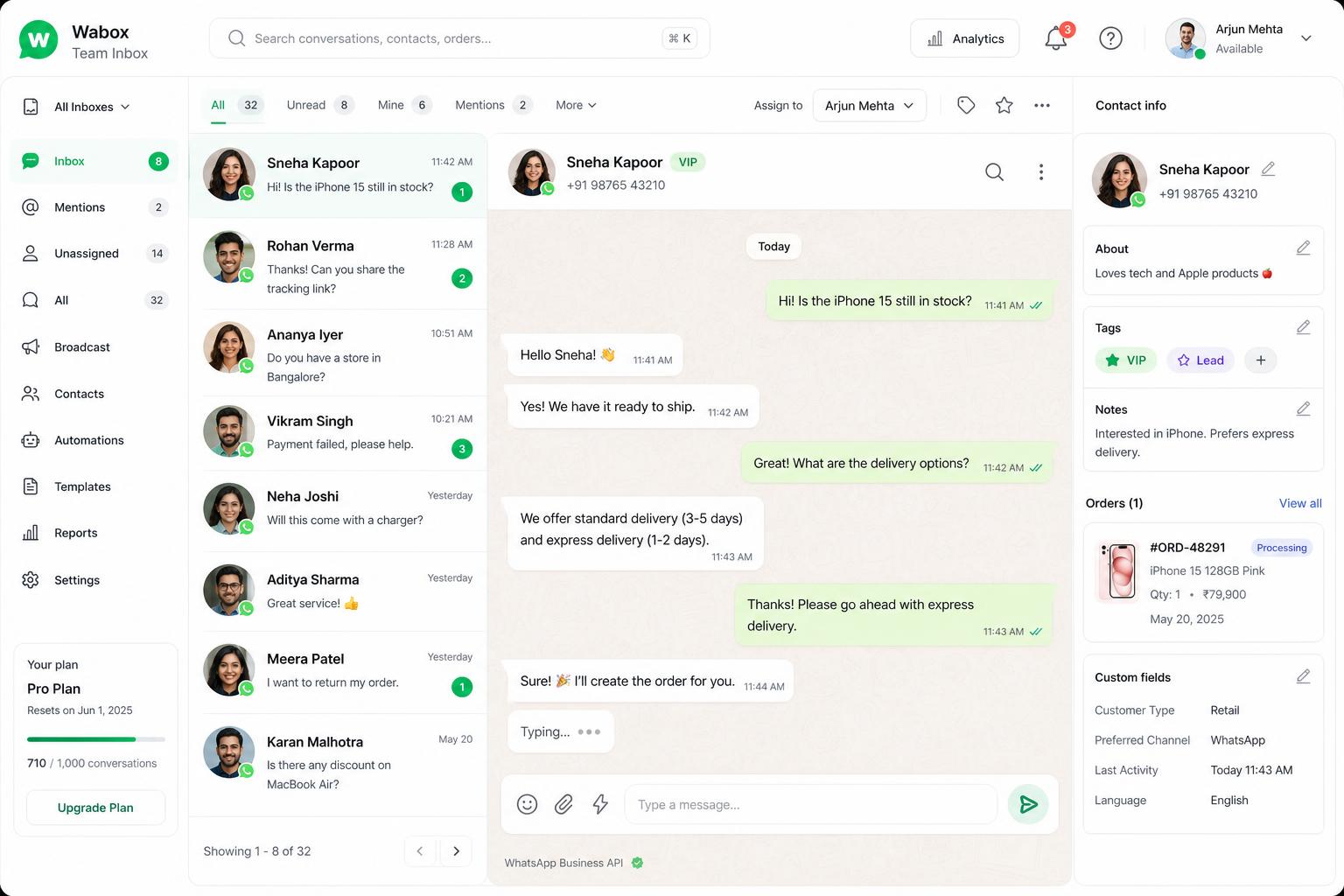Open the notifications bell

coord(1056,38)
